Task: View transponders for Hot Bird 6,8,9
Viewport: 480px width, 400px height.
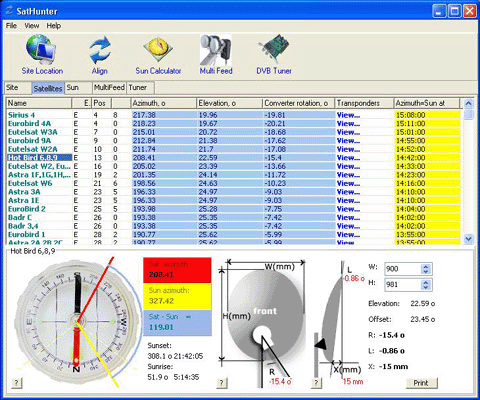Action: [348, 158]
